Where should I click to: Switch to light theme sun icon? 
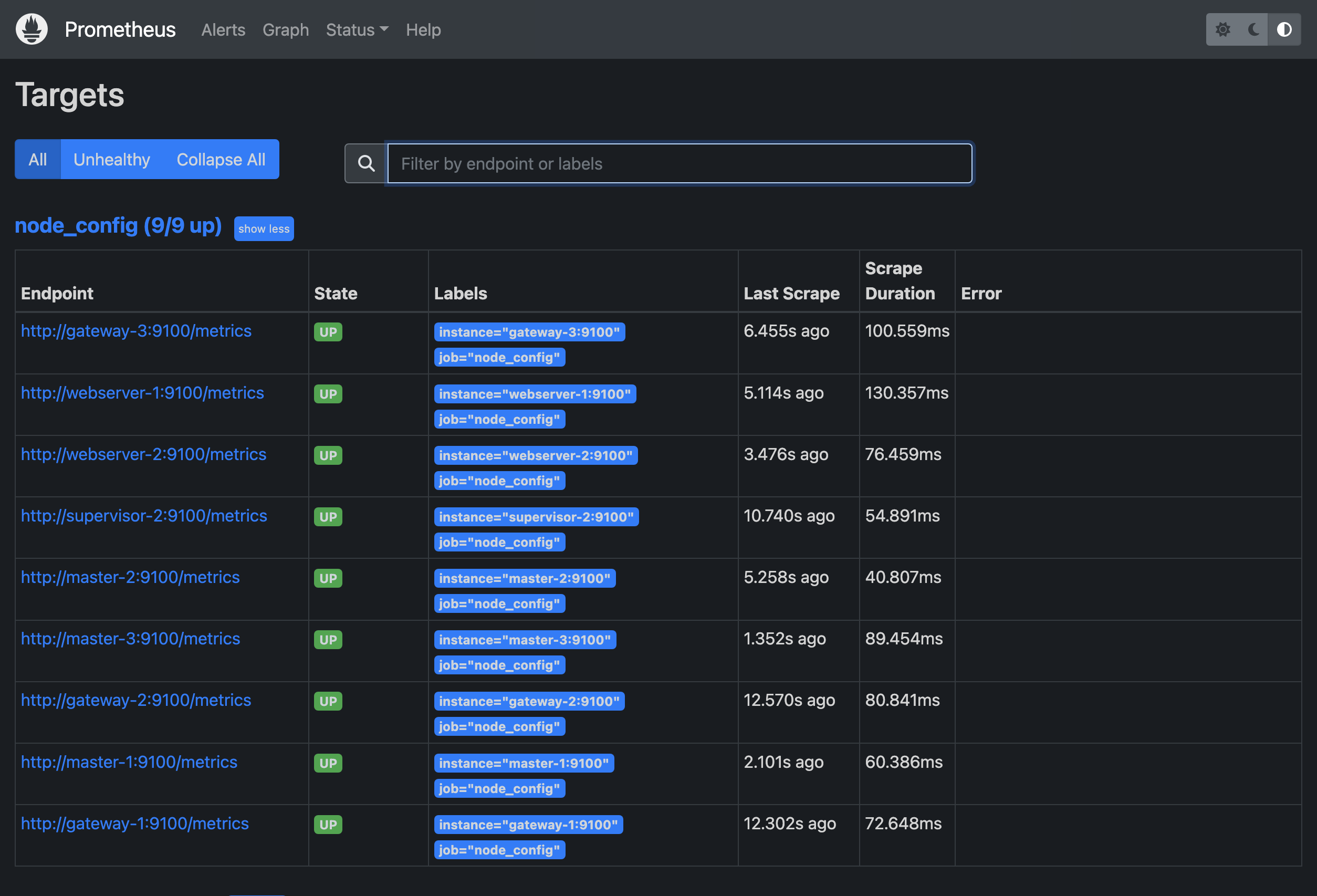[x=1222, y=29]
